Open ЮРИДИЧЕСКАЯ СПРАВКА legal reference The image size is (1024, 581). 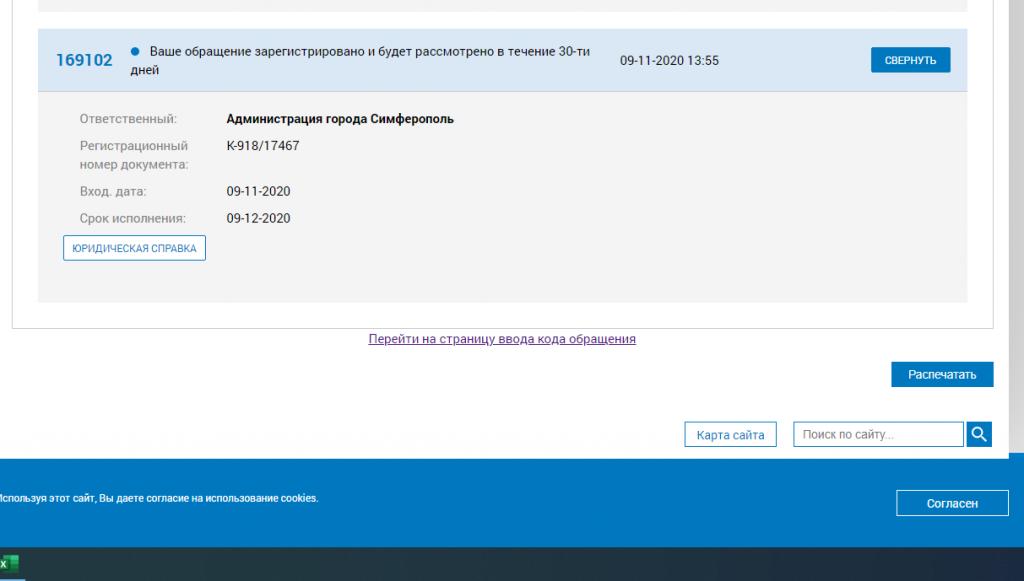(134, 248)
